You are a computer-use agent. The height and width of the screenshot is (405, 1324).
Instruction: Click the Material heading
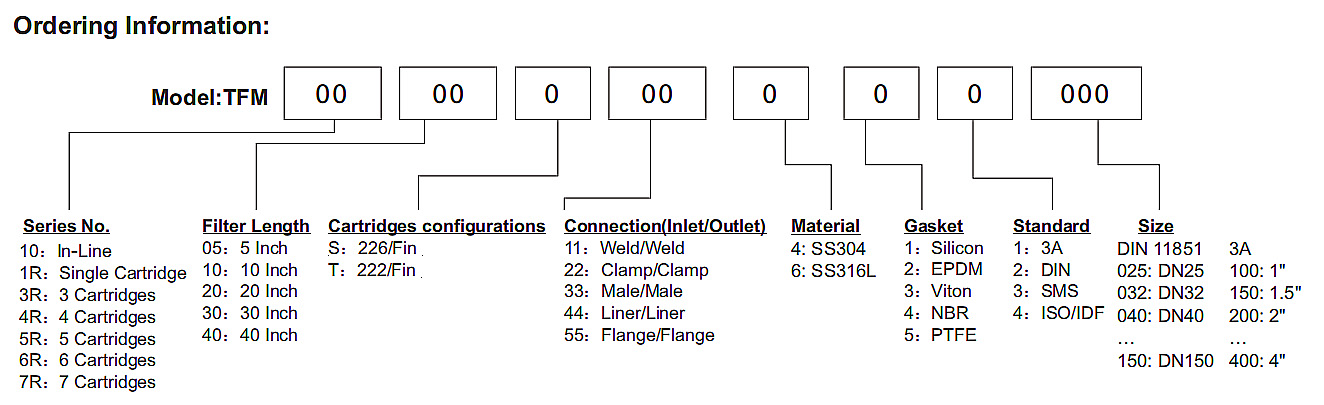click(825, 226)
